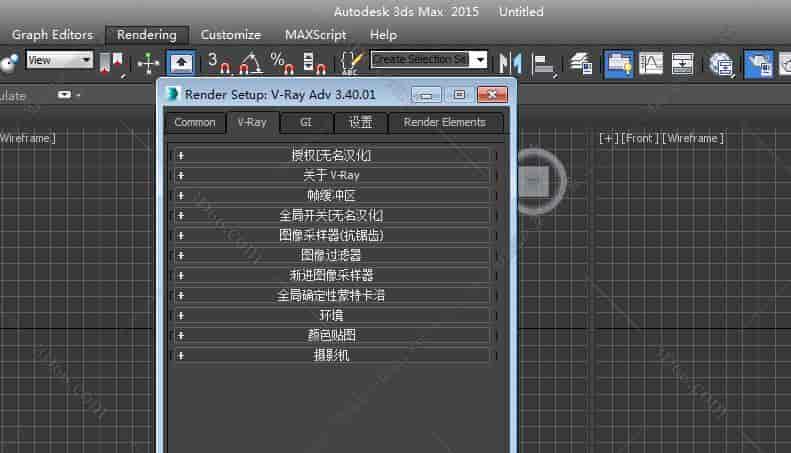Open the Rendering menu
Image resolution: width=791 pixels, height=453 pixels.
[x=147, y=35]
